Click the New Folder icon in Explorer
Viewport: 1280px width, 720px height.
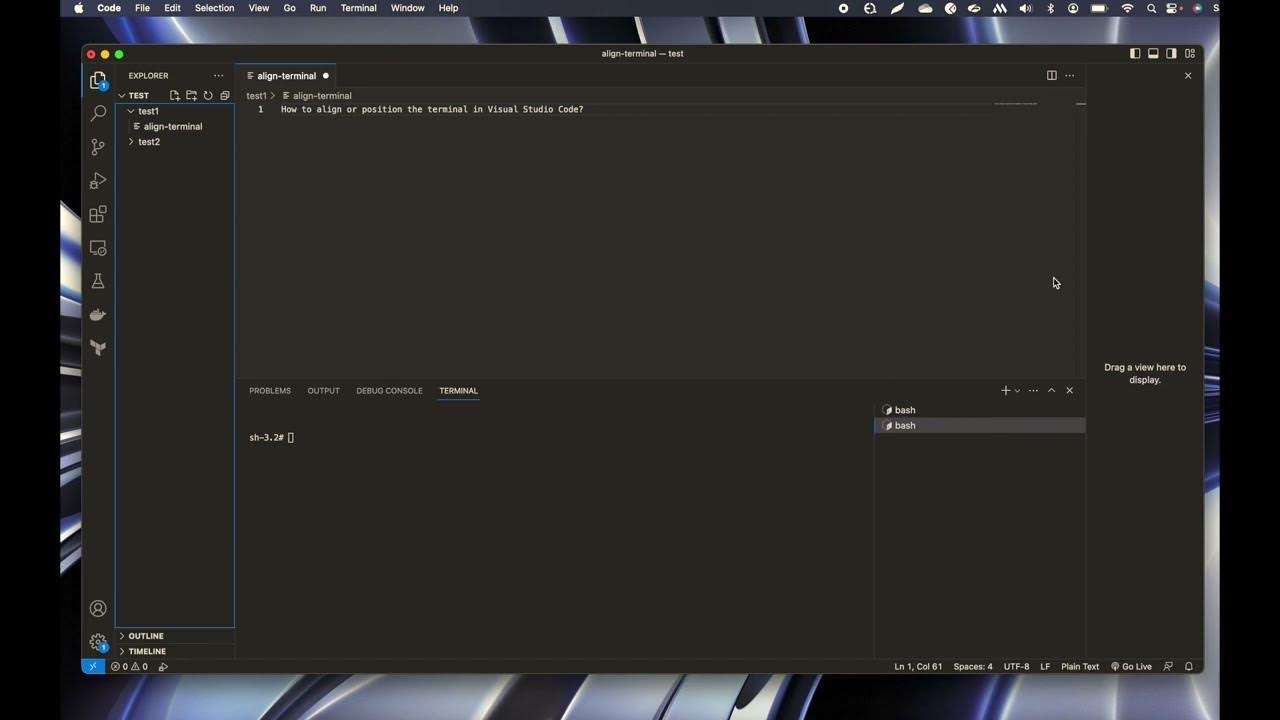tap(191, 96)
